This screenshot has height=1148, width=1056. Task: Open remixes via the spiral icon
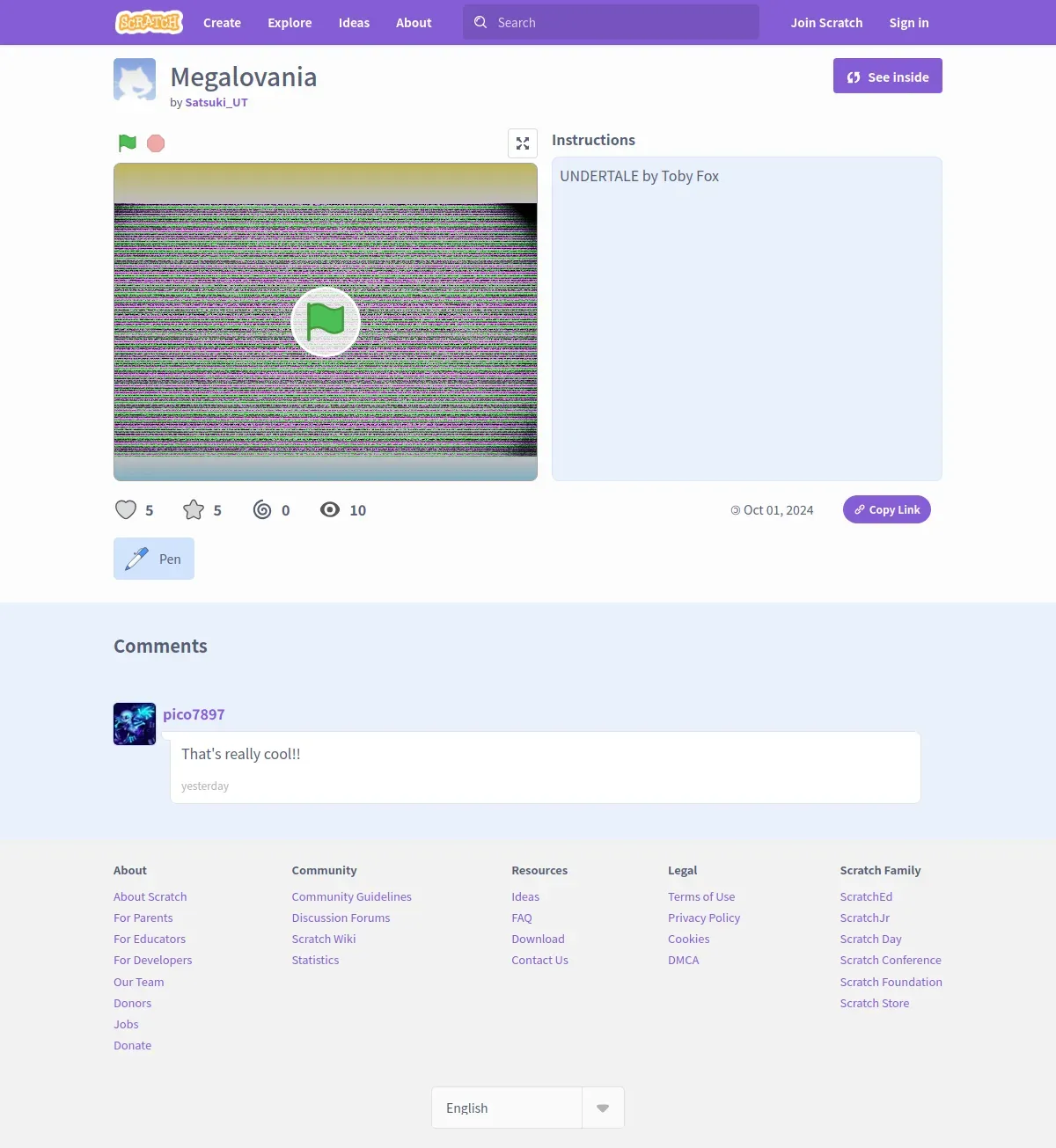262,509
